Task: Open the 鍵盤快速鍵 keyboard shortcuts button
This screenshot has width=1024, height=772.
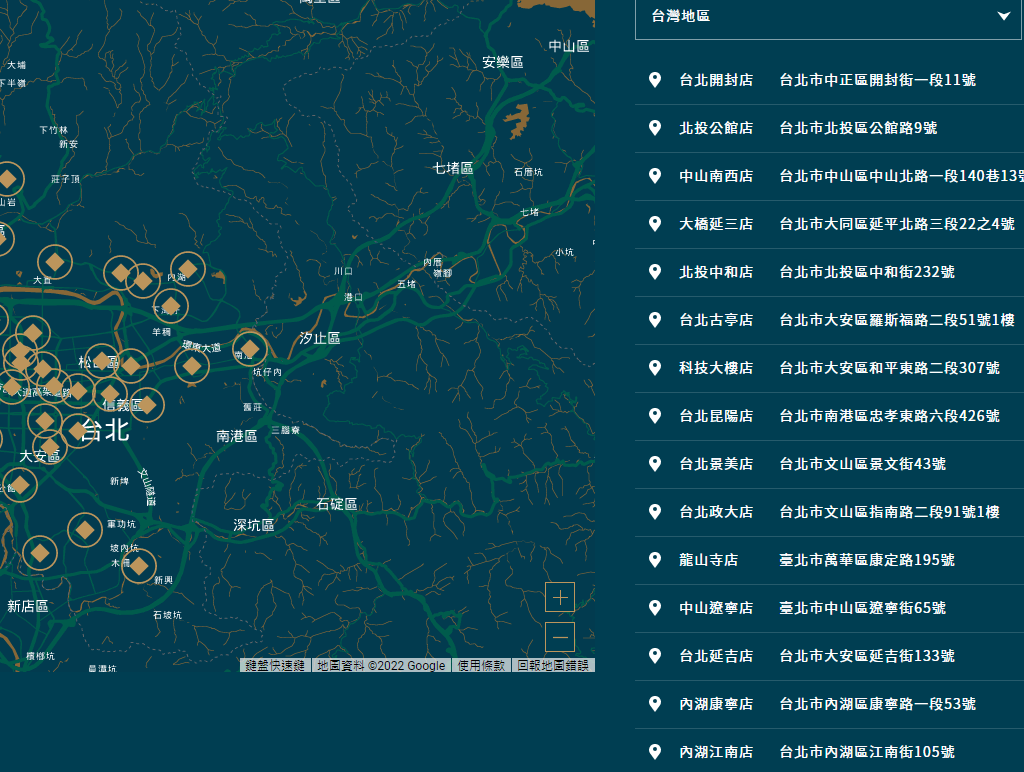Action: [x=276, y=665]
